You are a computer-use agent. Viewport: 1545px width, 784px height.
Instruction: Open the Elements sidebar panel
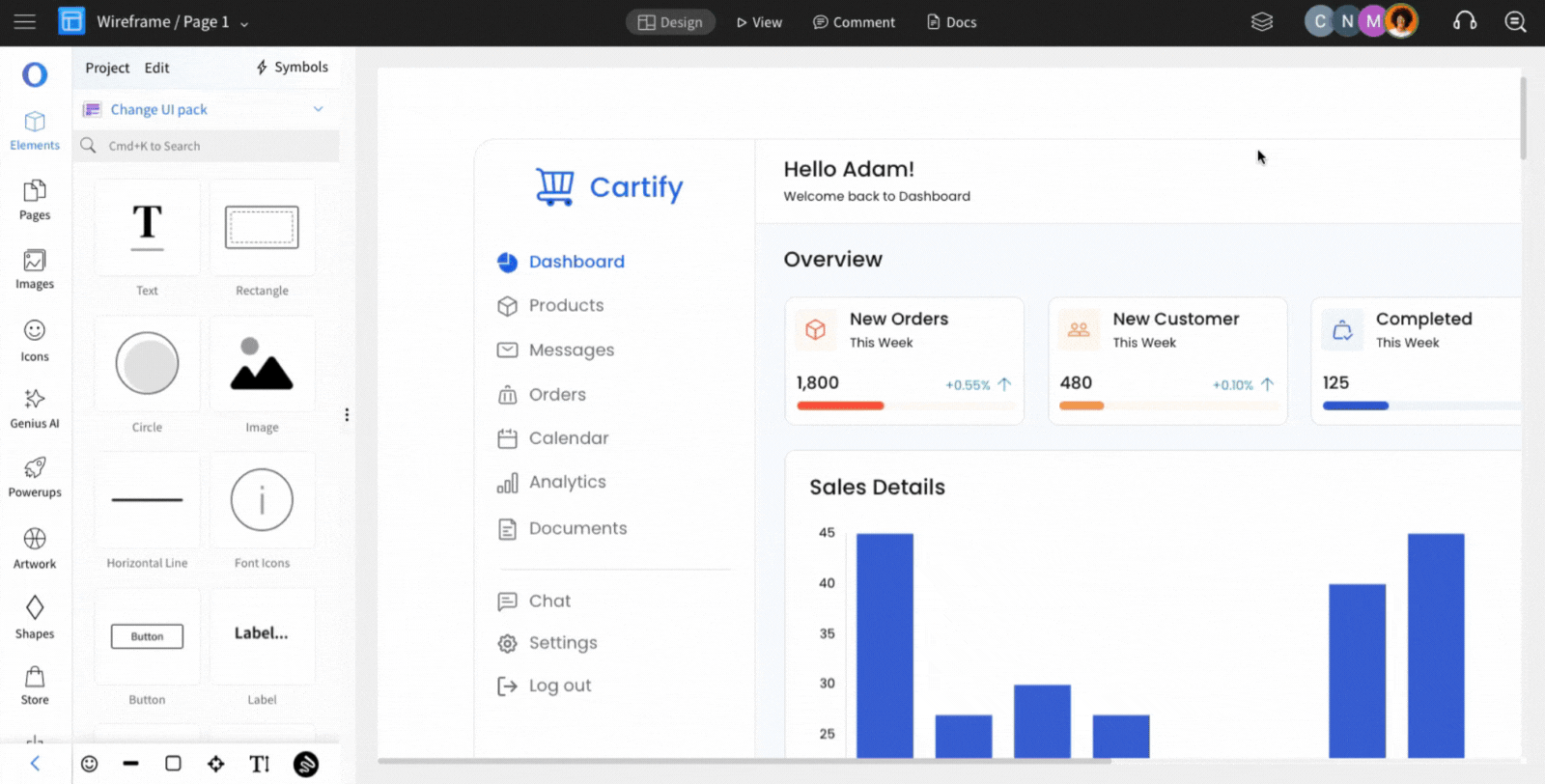[x=35, y=131]
